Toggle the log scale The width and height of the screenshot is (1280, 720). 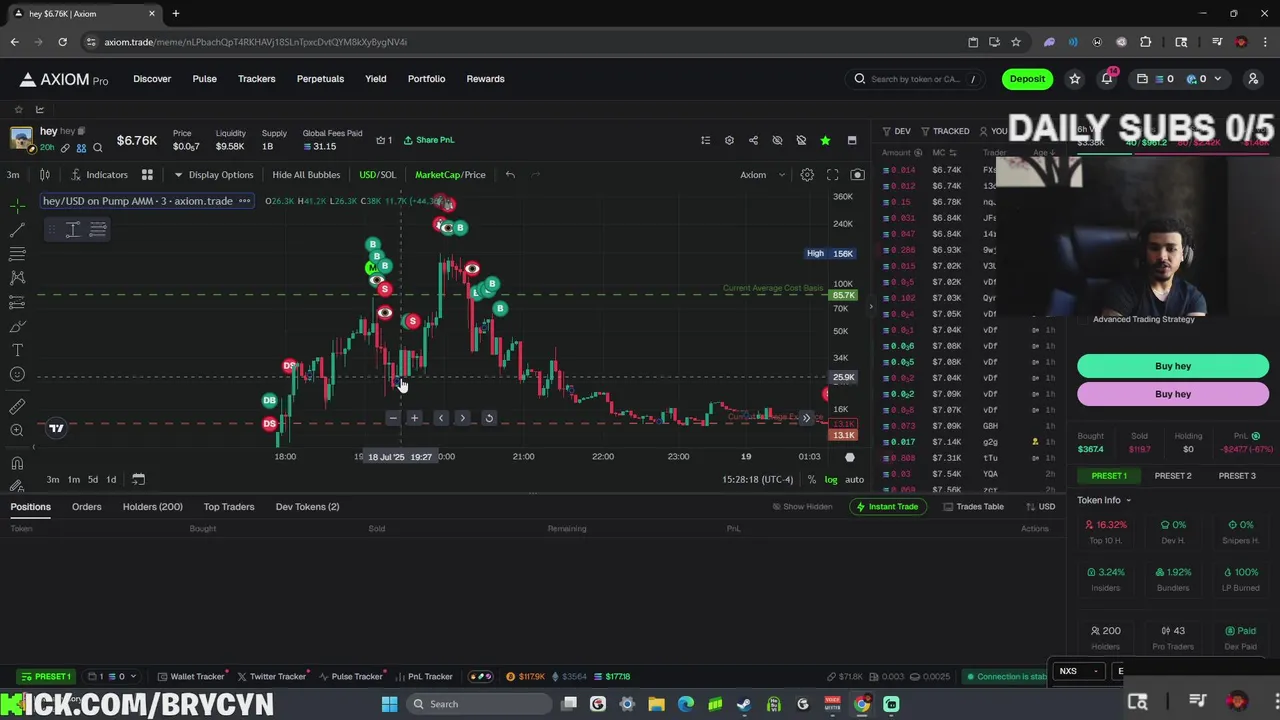tap(831, 480)
